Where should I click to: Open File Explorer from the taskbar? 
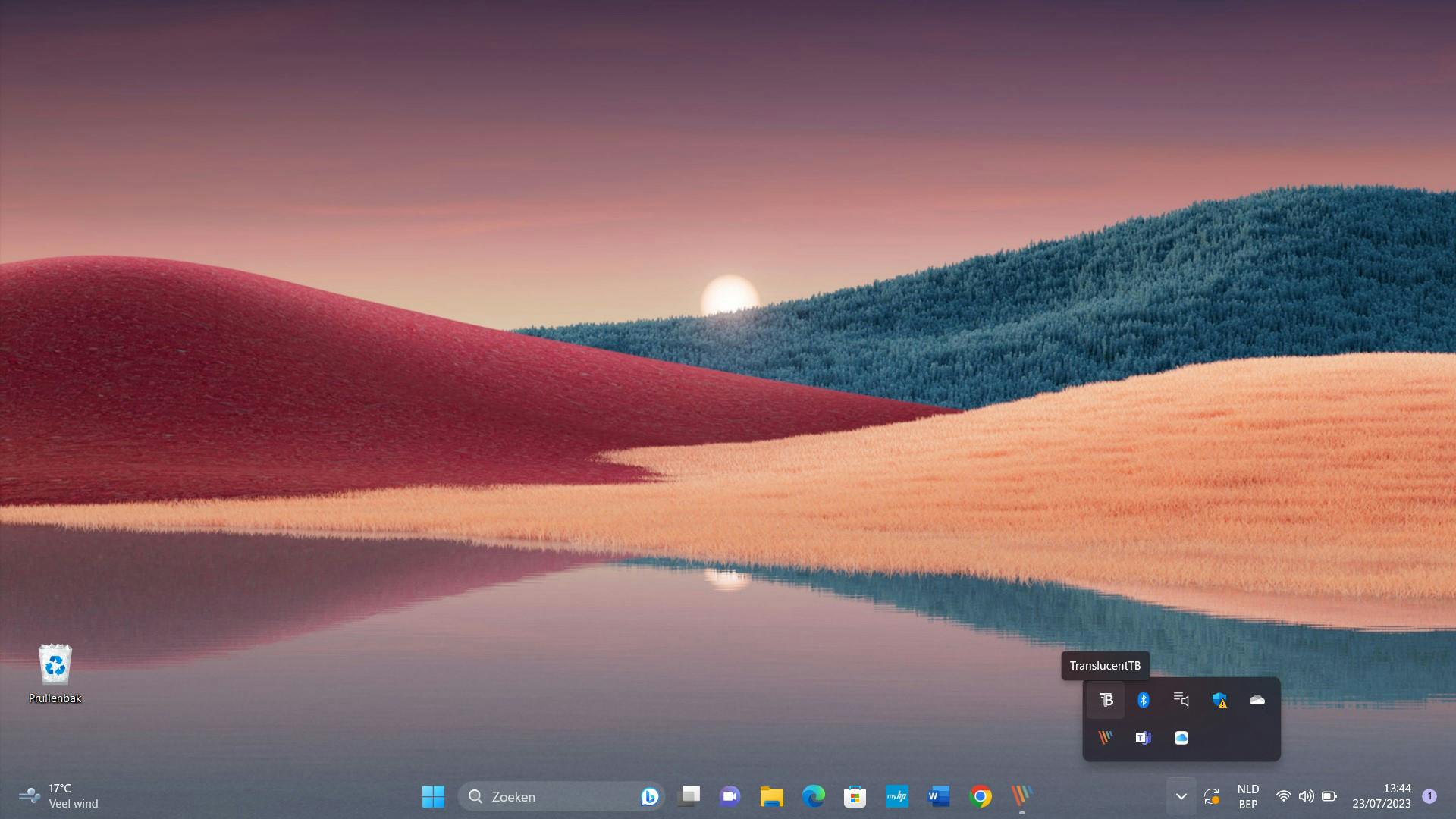[x=772, y=796]
